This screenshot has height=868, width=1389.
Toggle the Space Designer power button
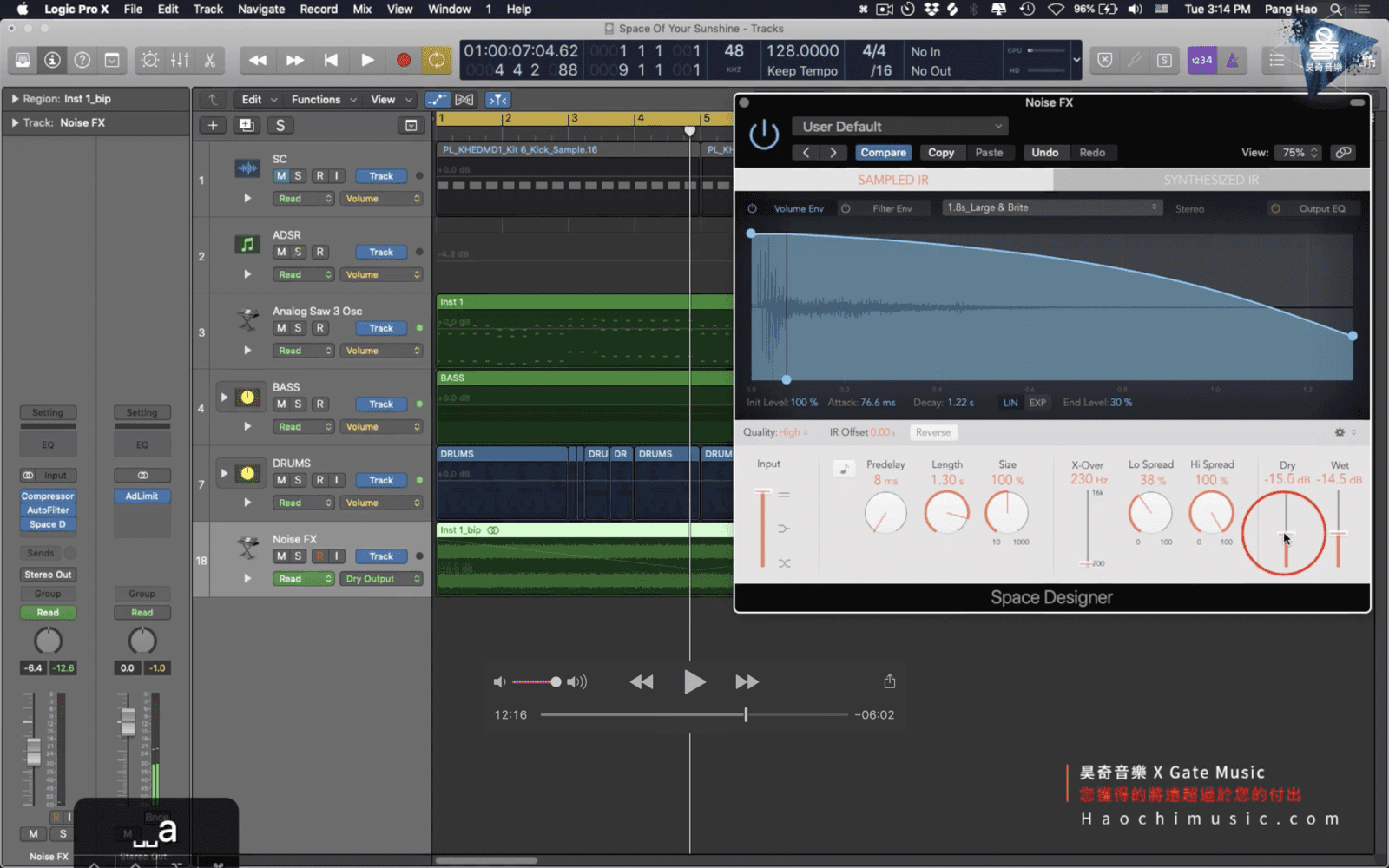(x=764, y=135)
